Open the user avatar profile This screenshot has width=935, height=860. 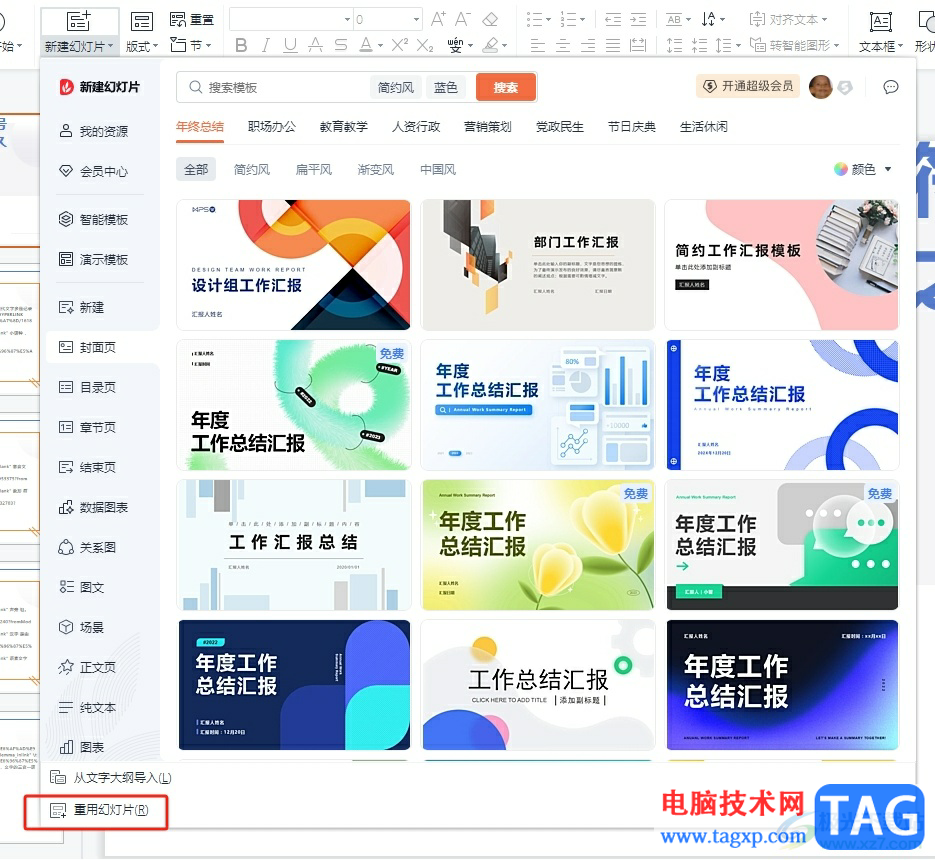pos(821,87)
